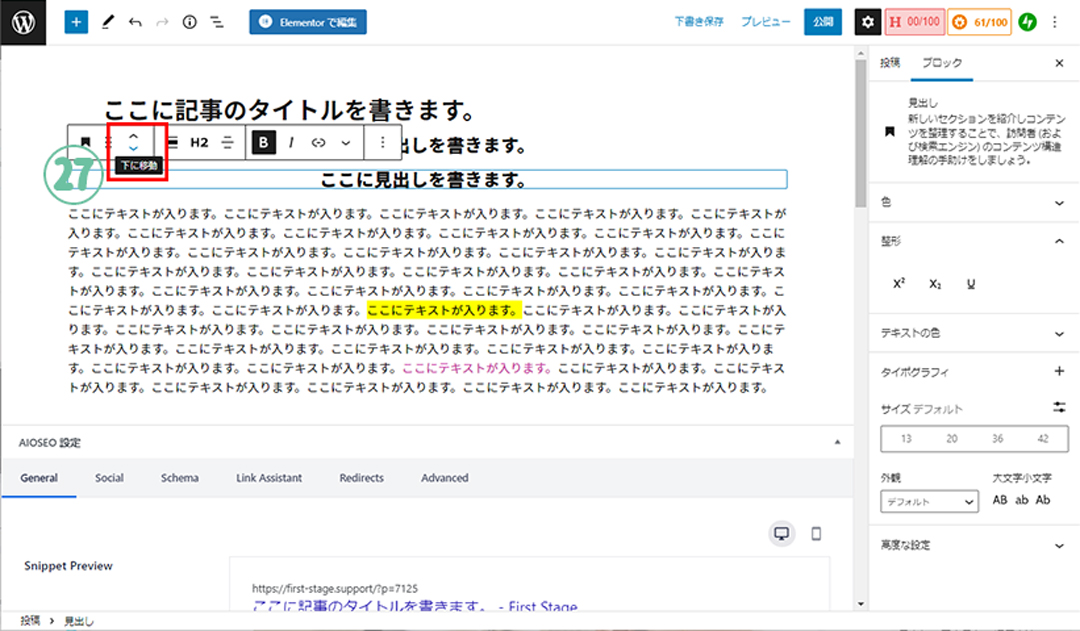Expand the 色 color panel
Screen dimensions: 1080x631
(1059, 203)
